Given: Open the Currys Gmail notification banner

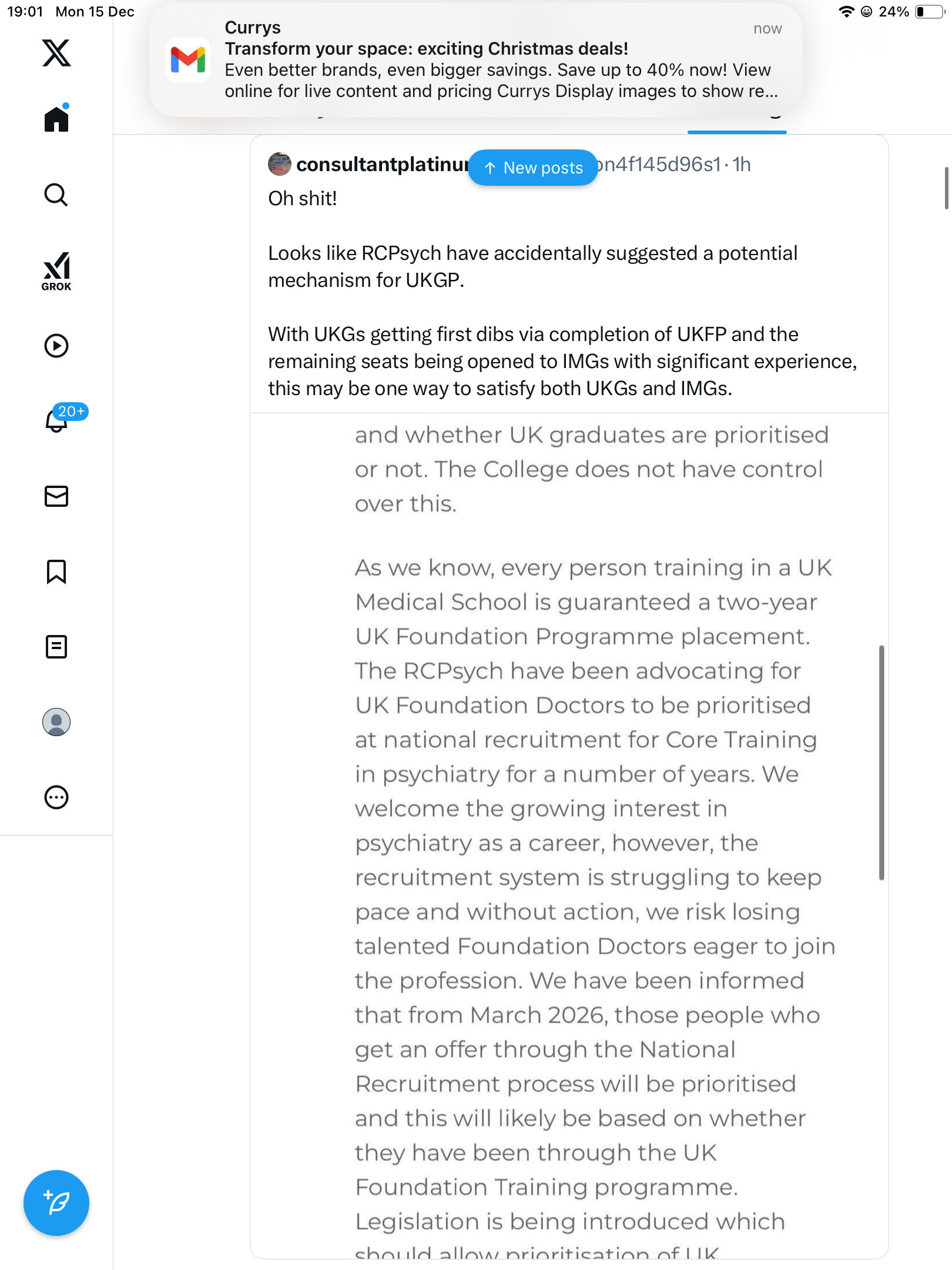Looking at the screenshot, I should [x=476, y=60].
